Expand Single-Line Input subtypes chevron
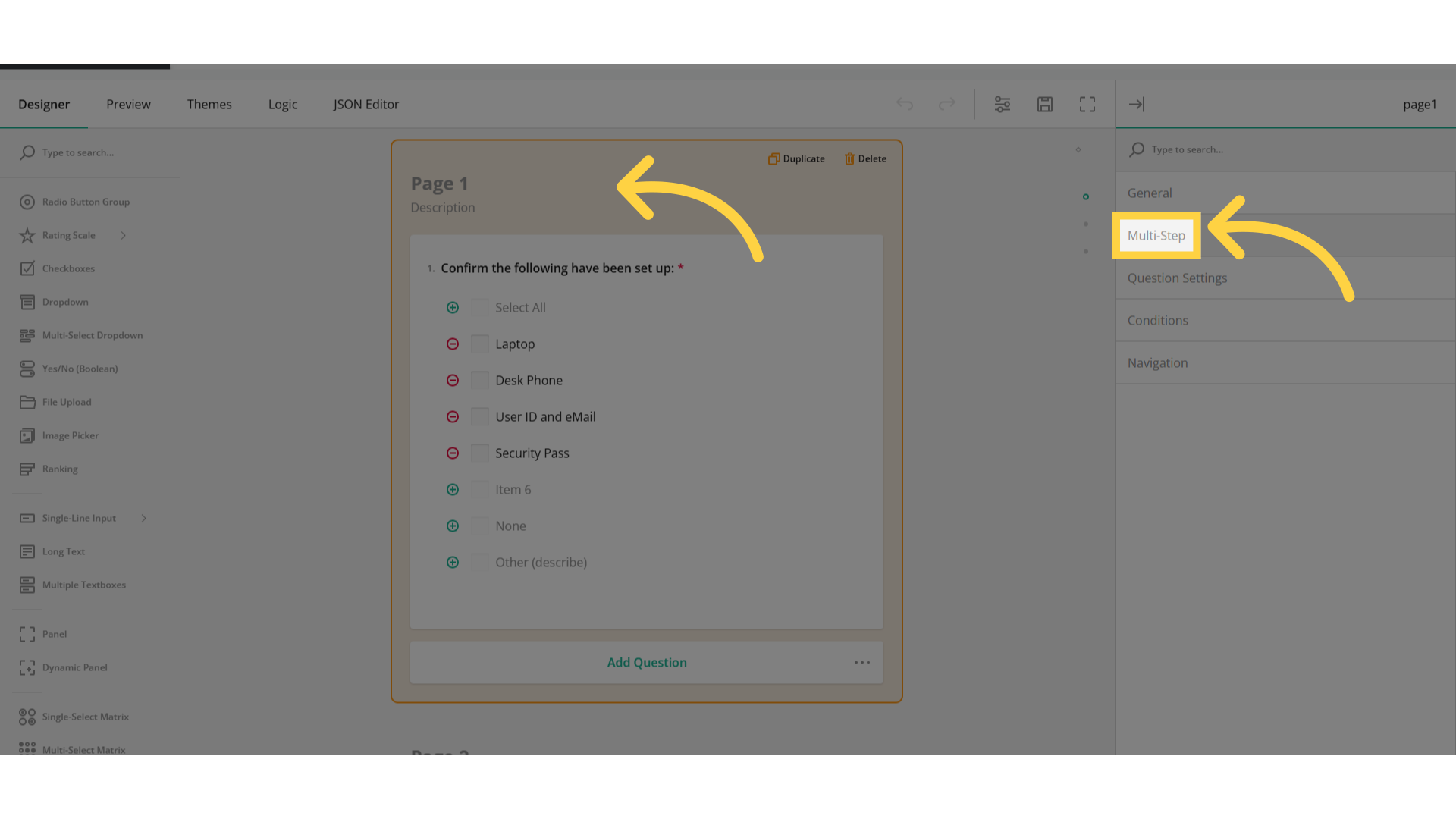 144,518
